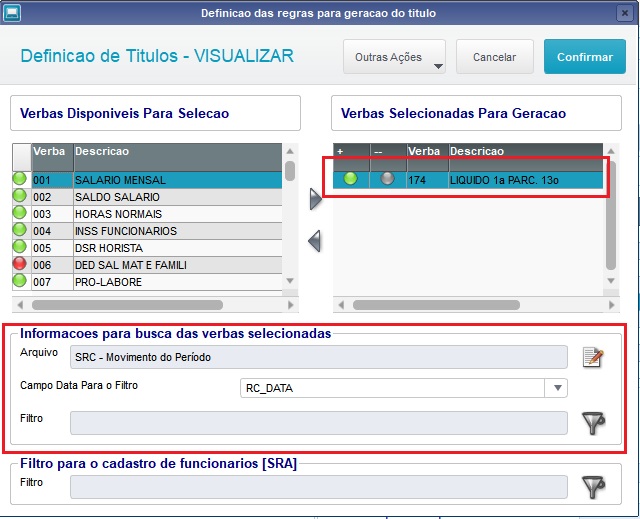Click green status dot of verba 002
The image size is (640, 519).
(20, 196)
